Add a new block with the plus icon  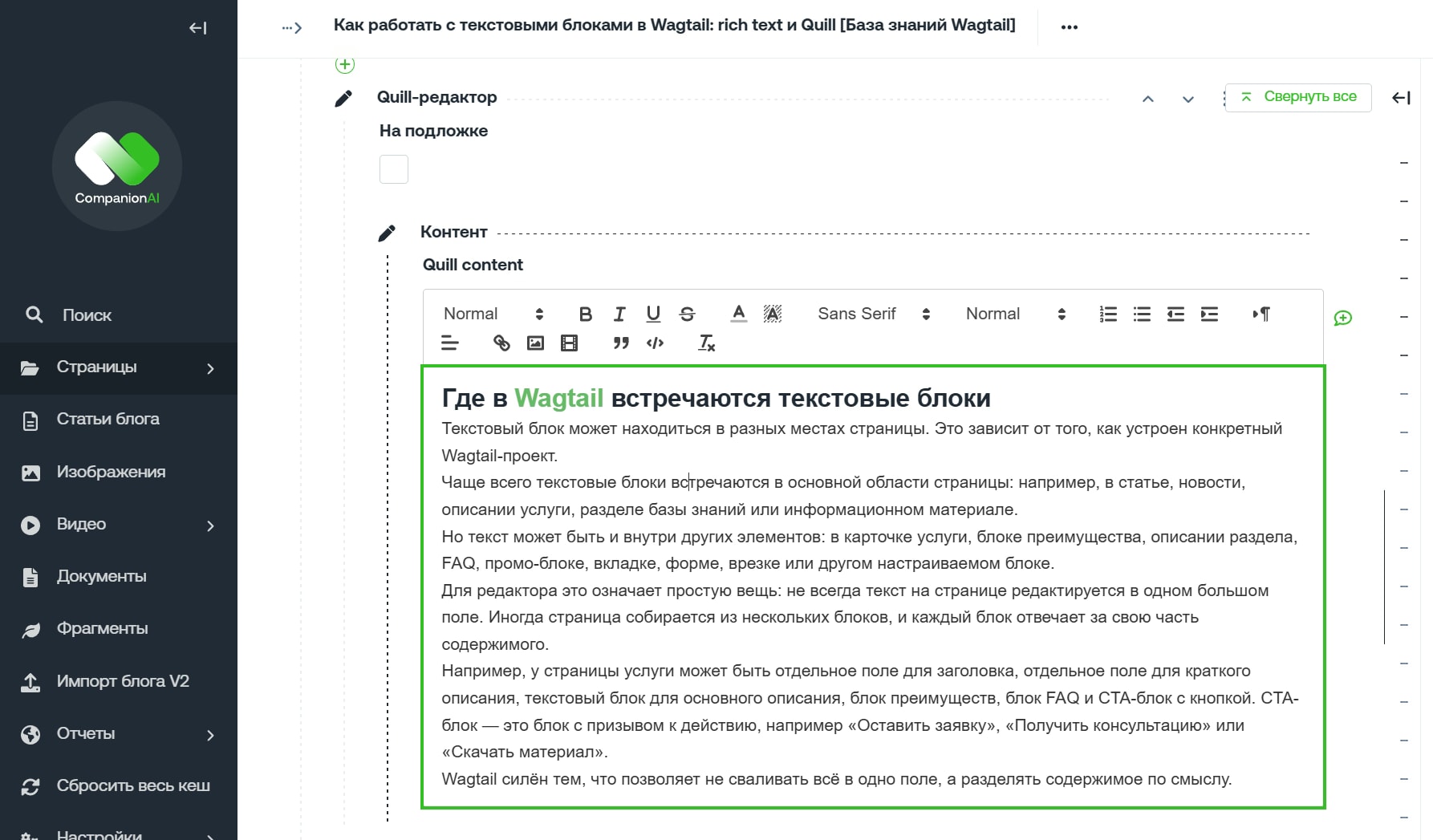[x=345, y=64]
